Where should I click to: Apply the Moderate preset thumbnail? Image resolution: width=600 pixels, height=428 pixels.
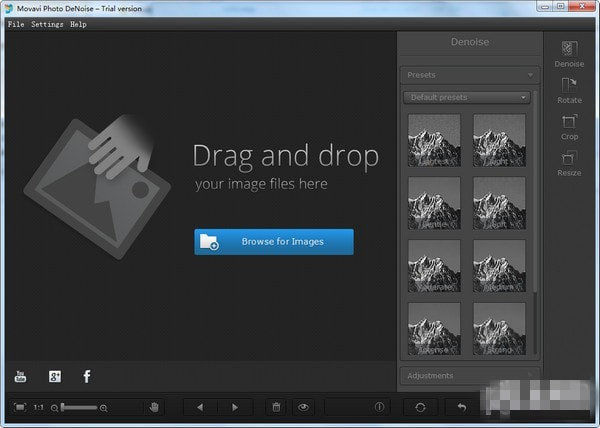(434, 266)
